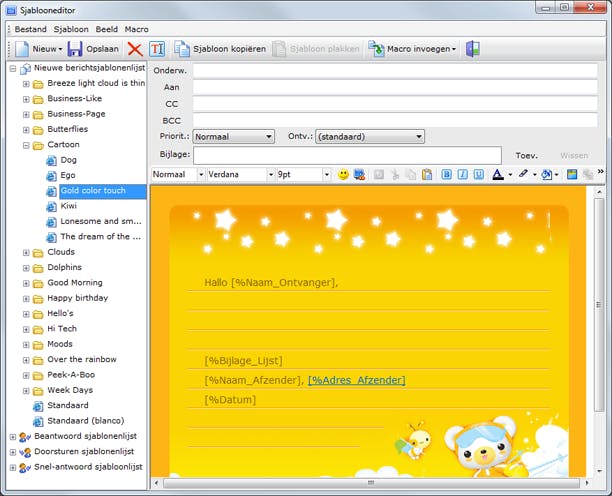
Task: Open the Verdana font dropdown
Action: (x=239, y=174)
